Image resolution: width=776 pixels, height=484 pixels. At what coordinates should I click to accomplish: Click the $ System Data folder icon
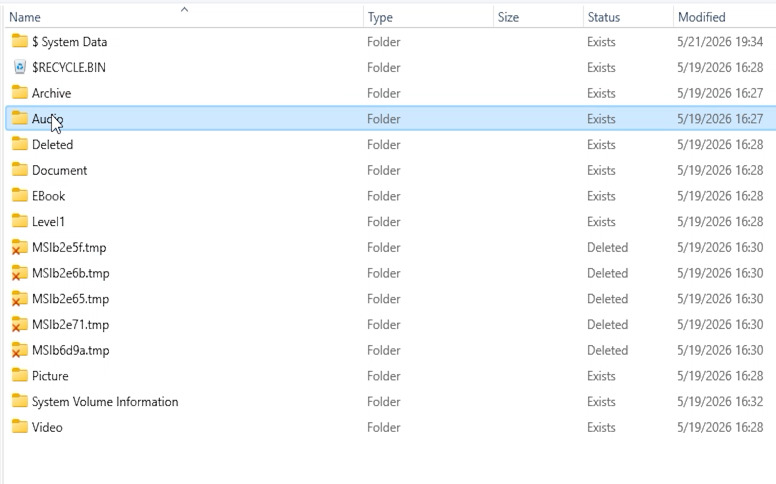point(19,41)
